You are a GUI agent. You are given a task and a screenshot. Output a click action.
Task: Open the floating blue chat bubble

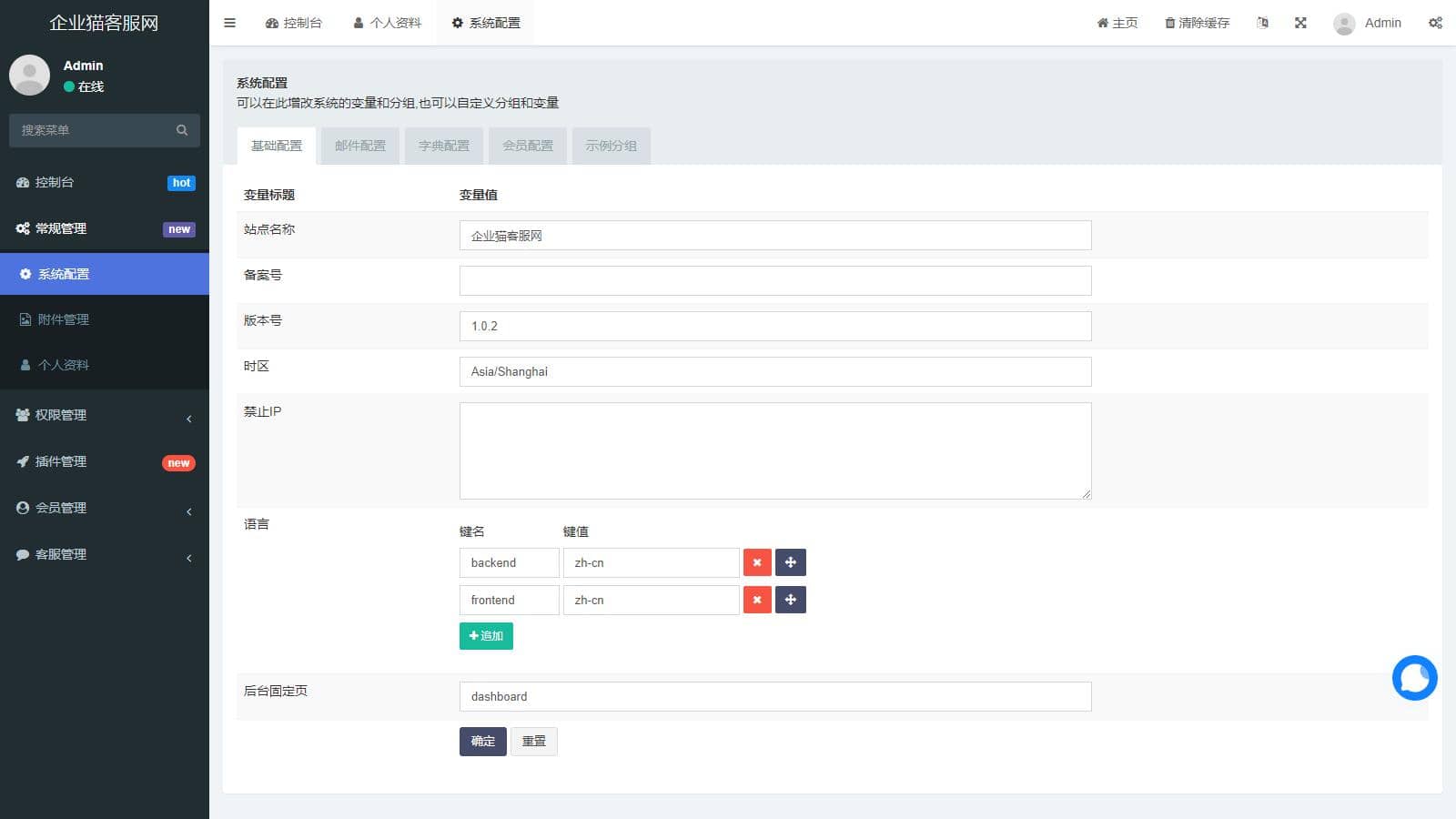(x=1414, y=678)
